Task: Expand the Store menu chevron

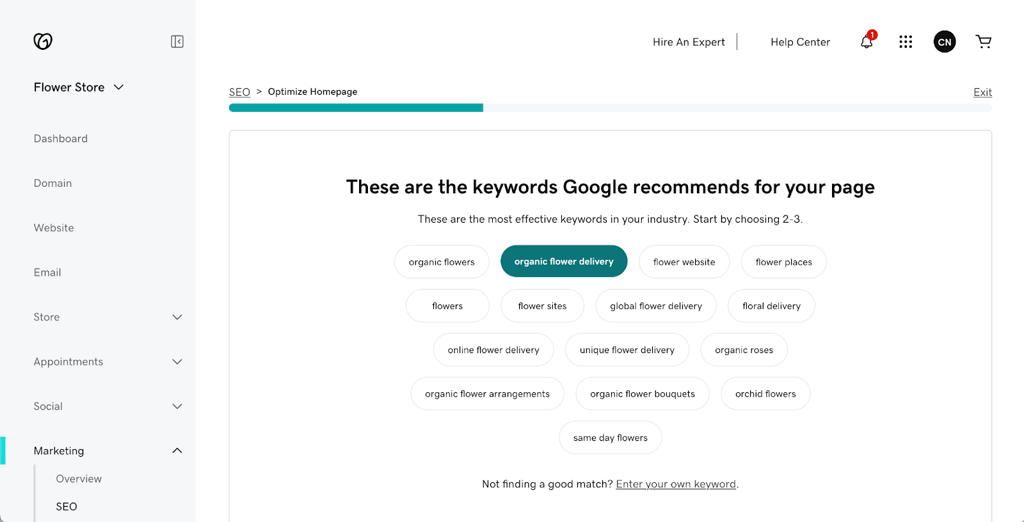Action: pyautogui.click(x=177, y=317)
